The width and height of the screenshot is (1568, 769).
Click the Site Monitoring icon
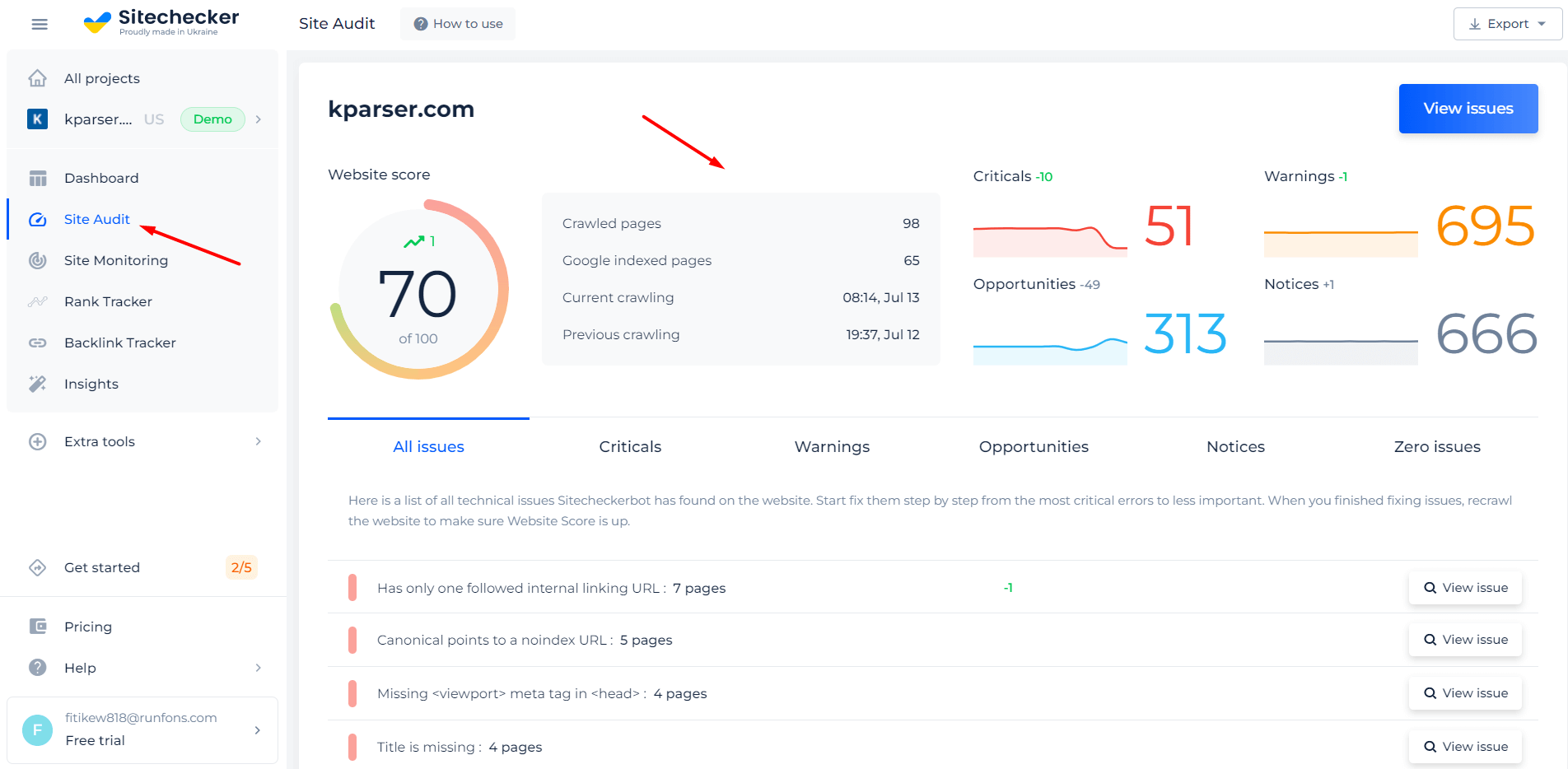[38, 260]
